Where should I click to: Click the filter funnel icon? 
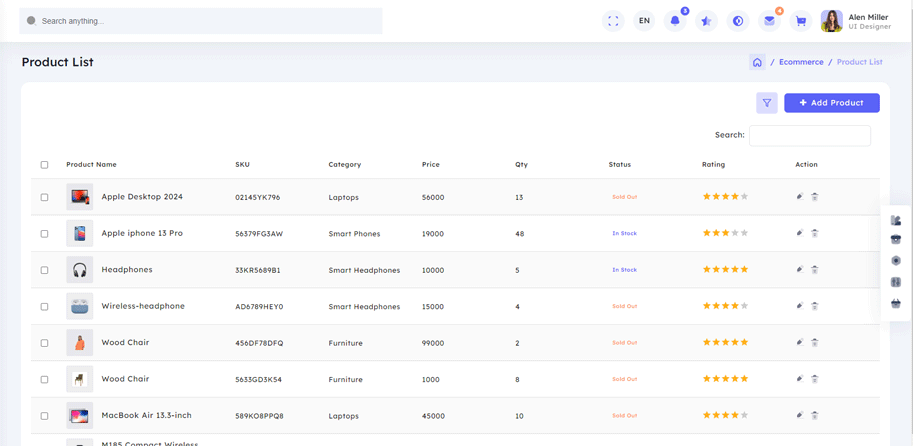click(x=767, y=103)
